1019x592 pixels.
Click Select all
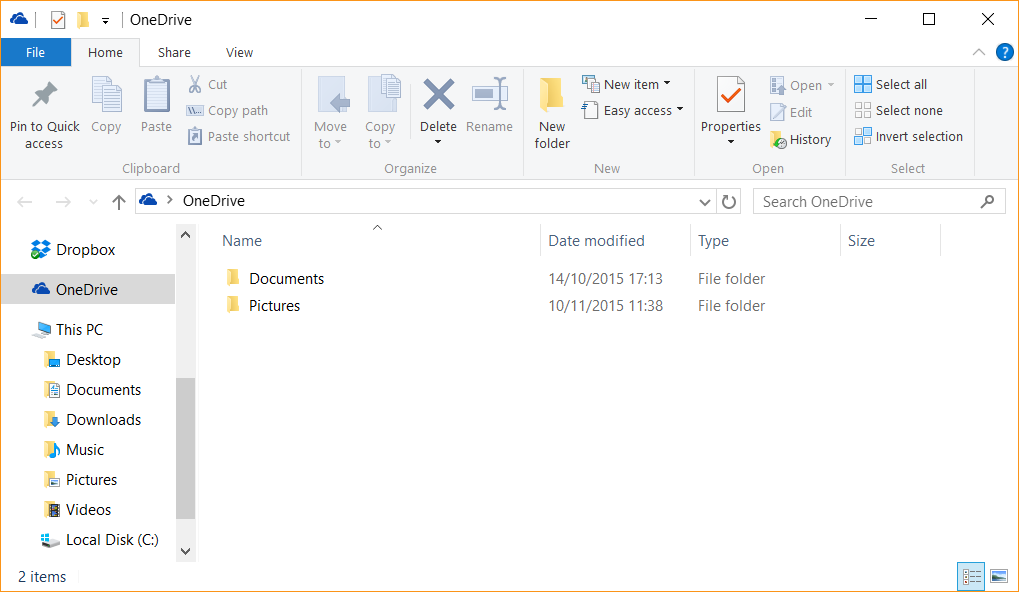tap(890, 84)
